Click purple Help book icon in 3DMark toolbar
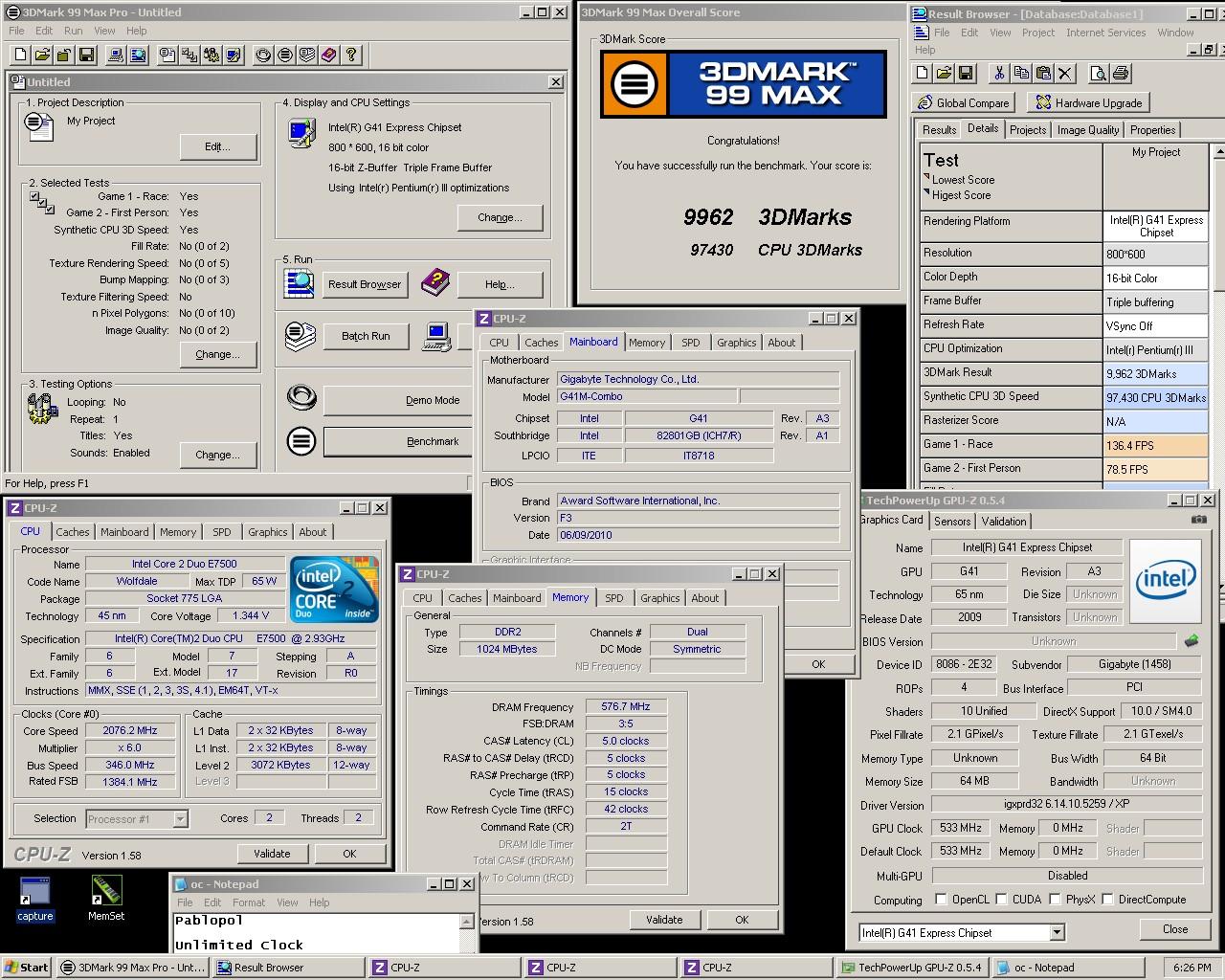Viewport: 1225px width, 980px height. point(329,55)
